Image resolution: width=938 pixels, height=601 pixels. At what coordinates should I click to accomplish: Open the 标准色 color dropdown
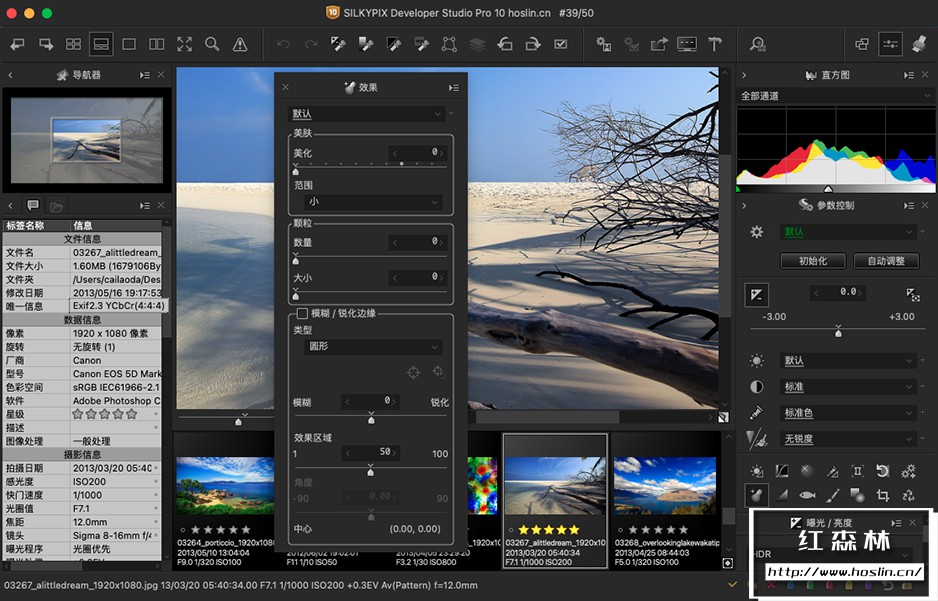847,413
